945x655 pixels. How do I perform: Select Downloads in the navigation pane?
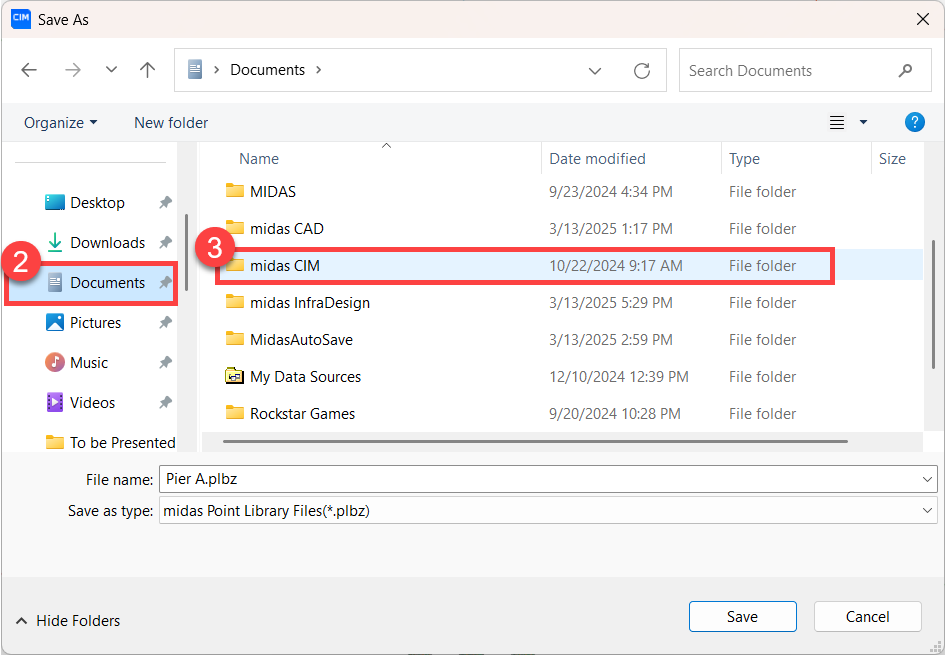coord(107,243)
